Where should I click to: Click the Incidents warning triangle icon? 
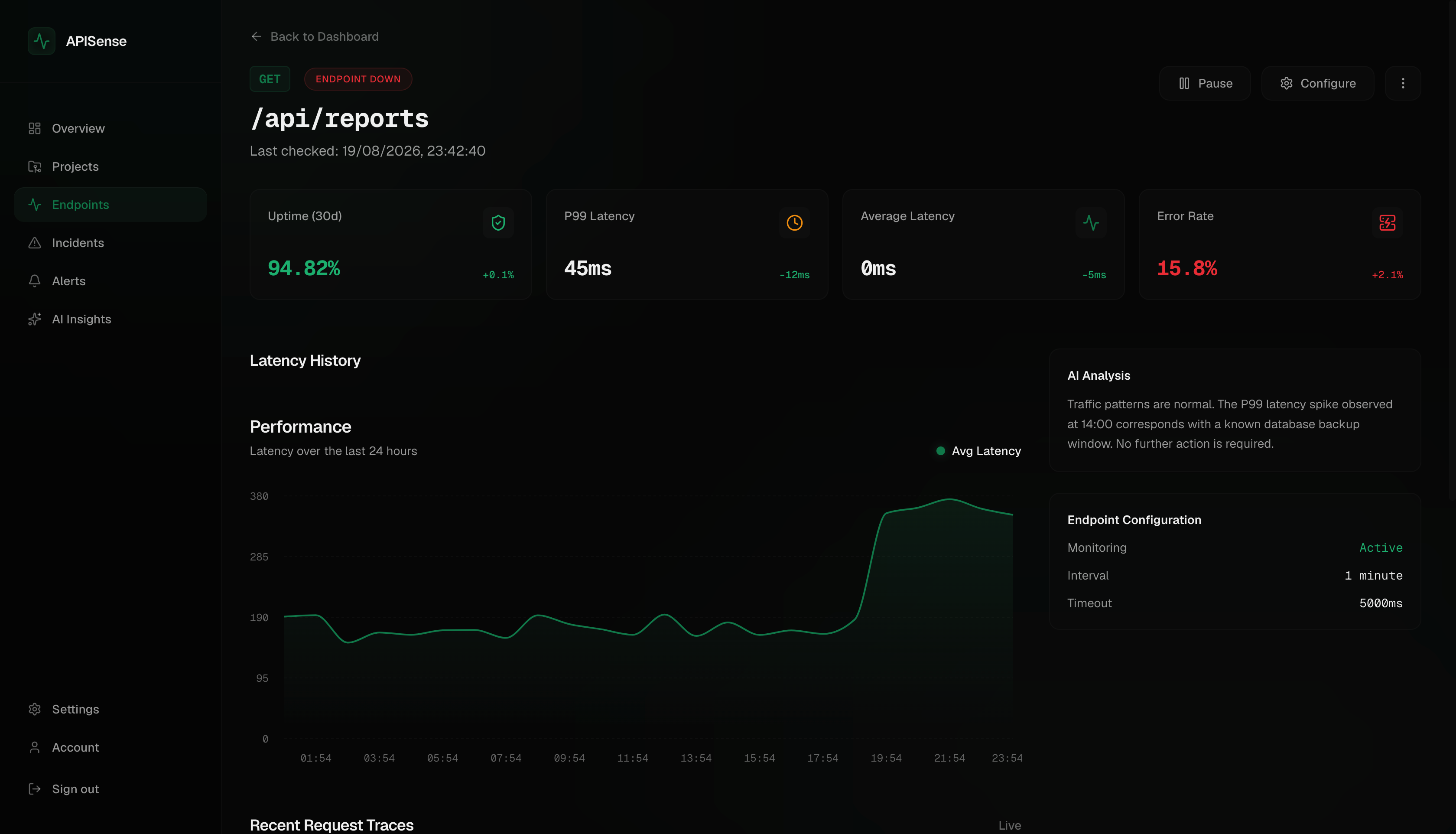(x=34, y=243)
